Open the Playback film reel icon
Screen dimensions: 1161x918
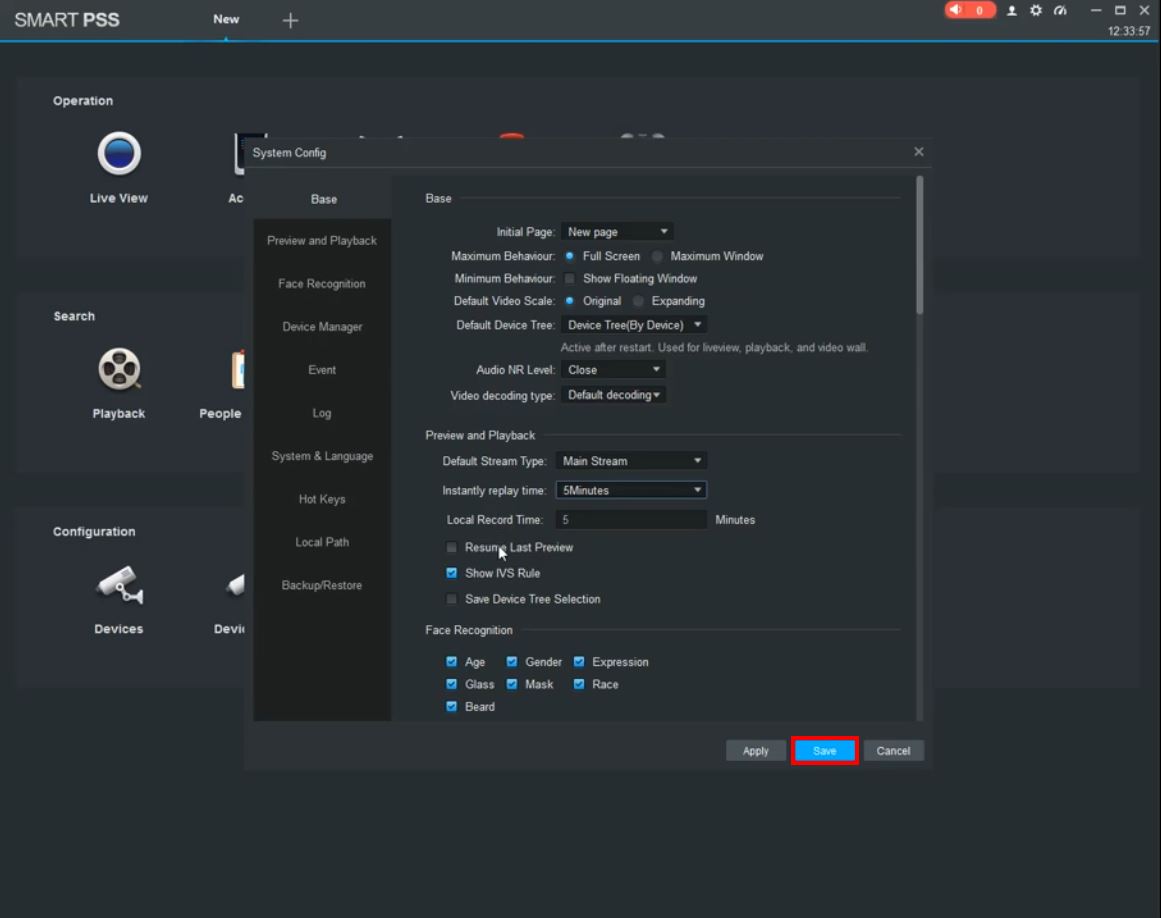(118, 369)
